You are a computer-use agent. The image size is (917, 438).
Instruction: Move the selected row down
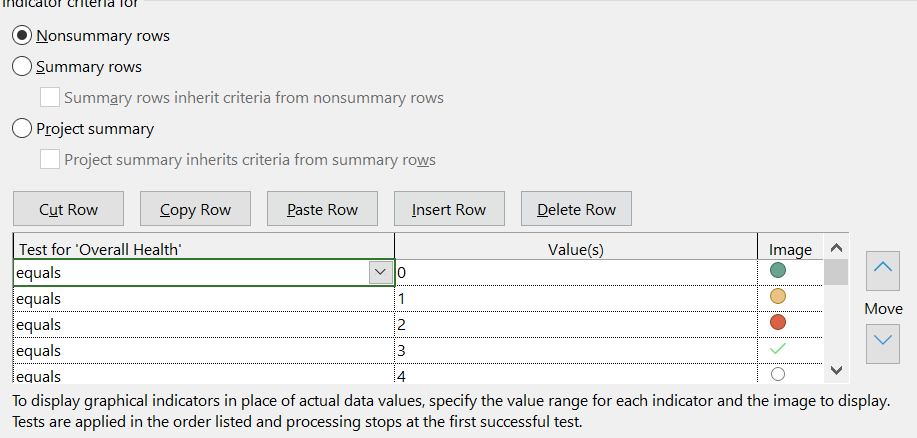click(884, 341)
